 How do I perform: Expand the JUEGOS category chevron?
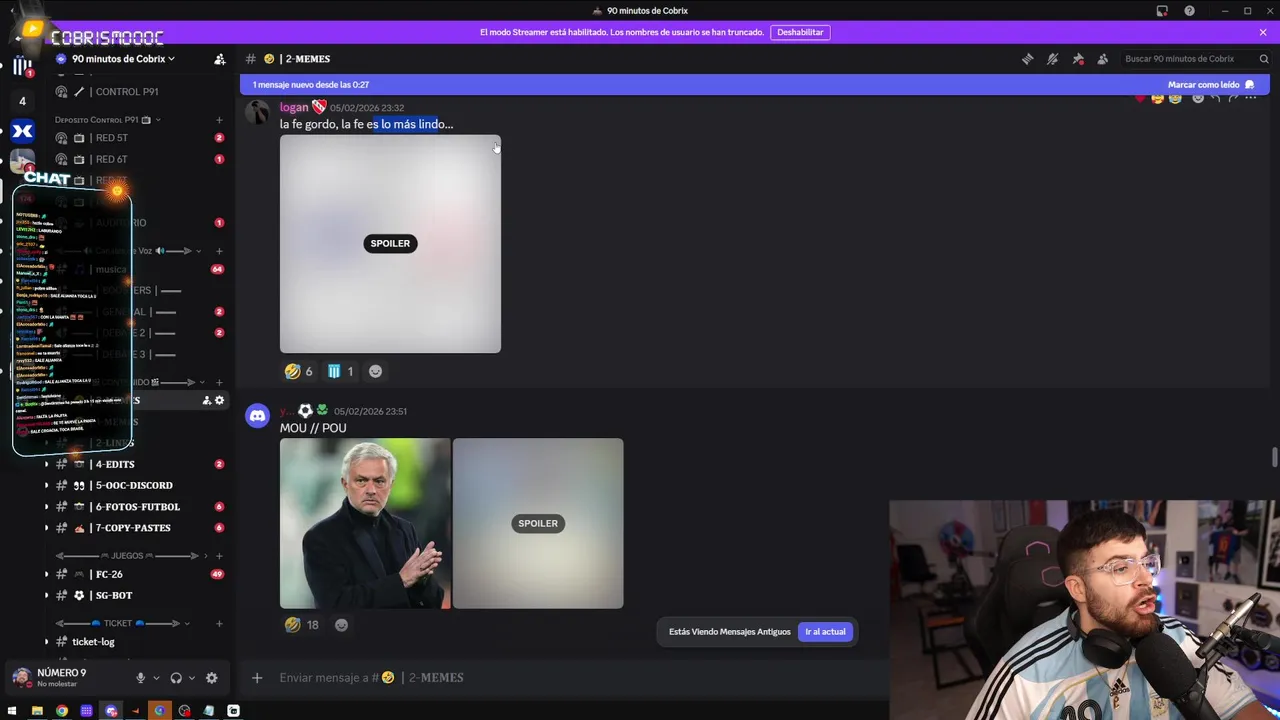[x=206, y=556]
